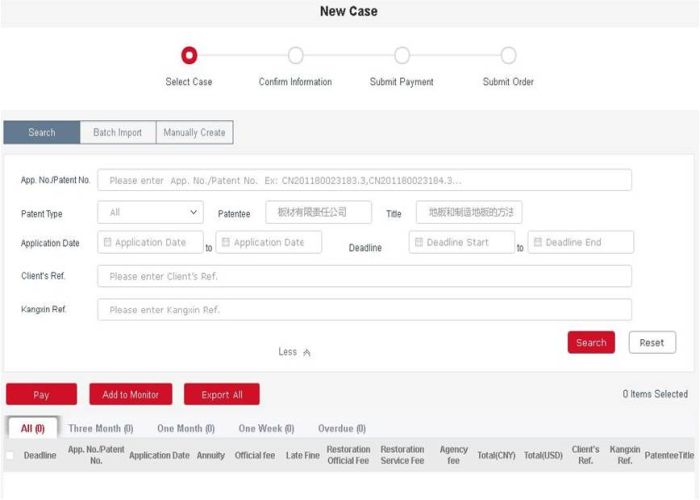Show the Overdue (0) tab
The image size is (700, 500).
(341, 429)
